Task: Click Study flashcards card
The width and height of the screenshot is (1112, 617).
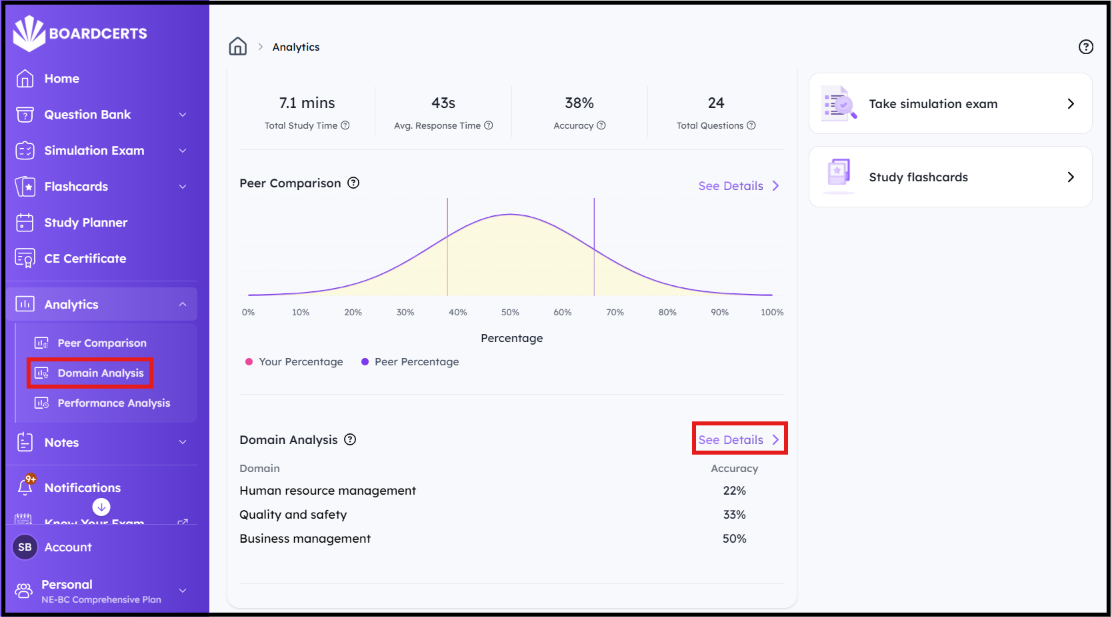Action: click(950, 177)
